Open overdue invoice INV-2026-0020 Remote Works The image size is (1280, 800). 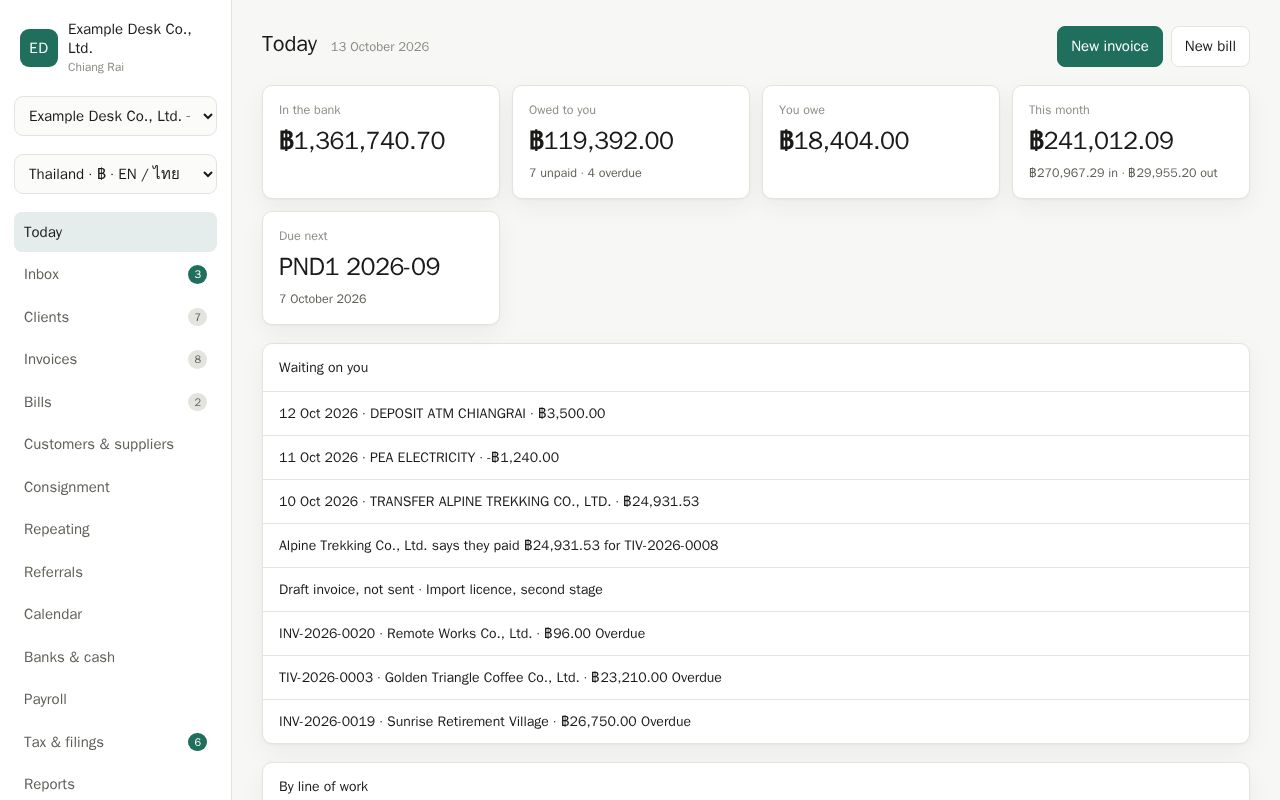coord(756,633)
